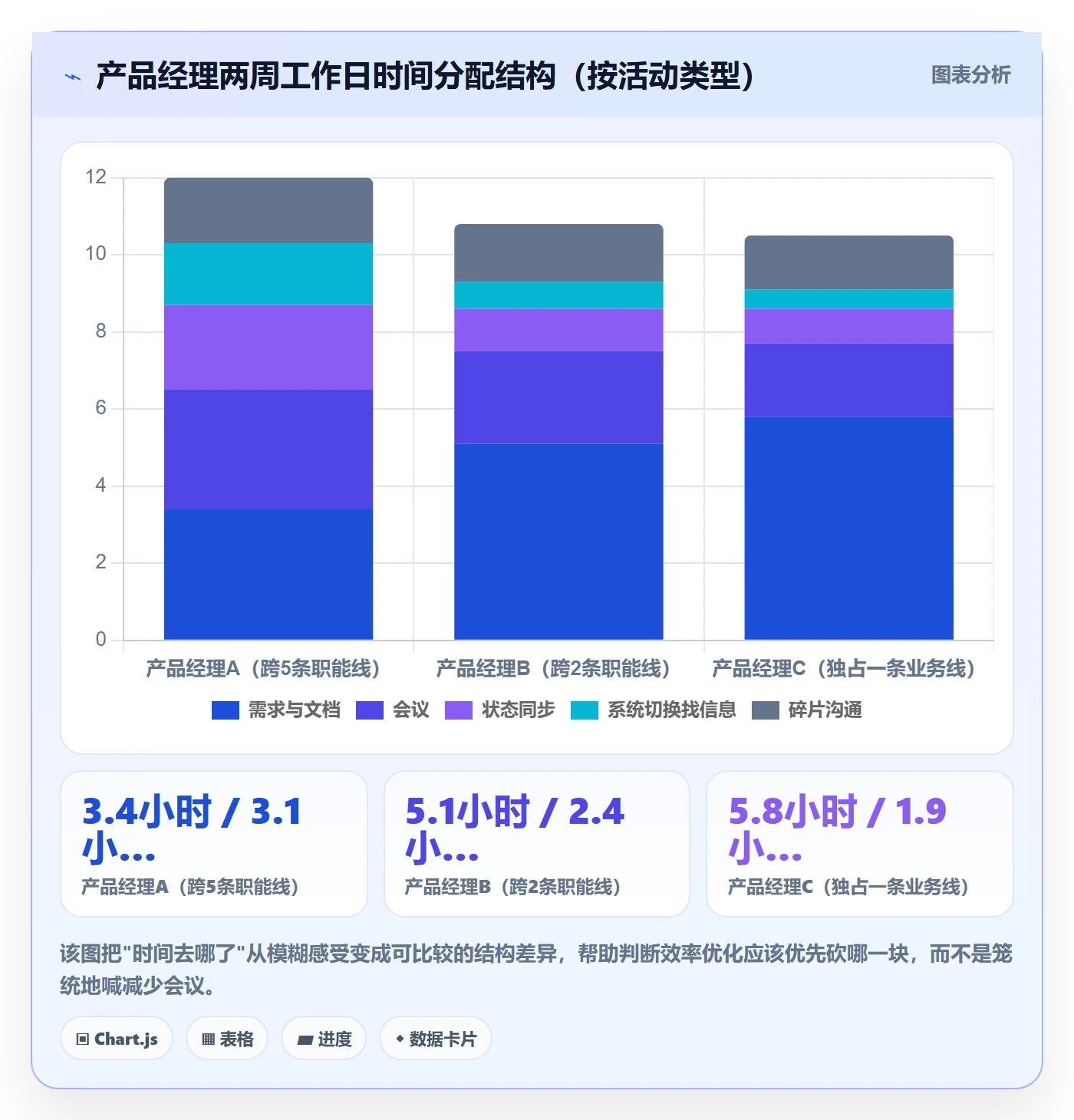
Task: Click the stat card caption 产品经理C（独占一条业务线）
Action: click(x=848, y=888)
